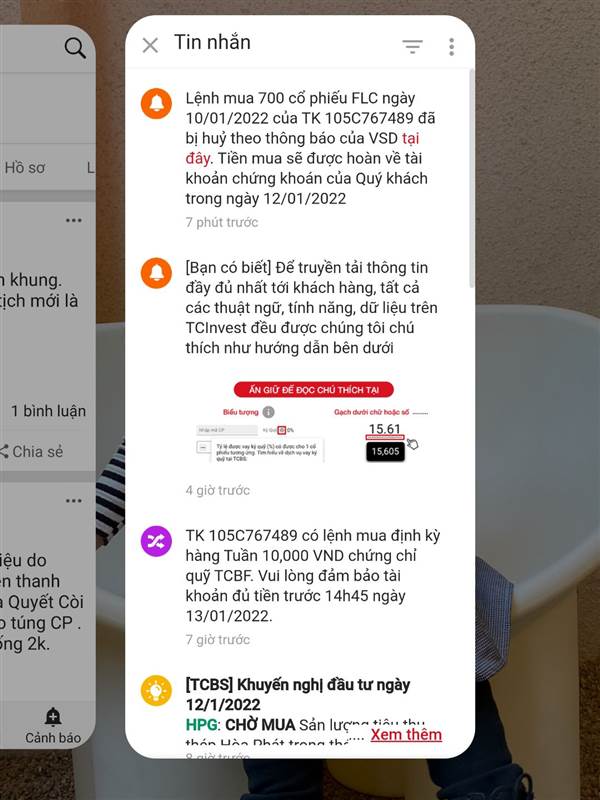Viewport: 600px width, 800px height.
Task: Open the HPG stock ticker link
Action: 201,724
